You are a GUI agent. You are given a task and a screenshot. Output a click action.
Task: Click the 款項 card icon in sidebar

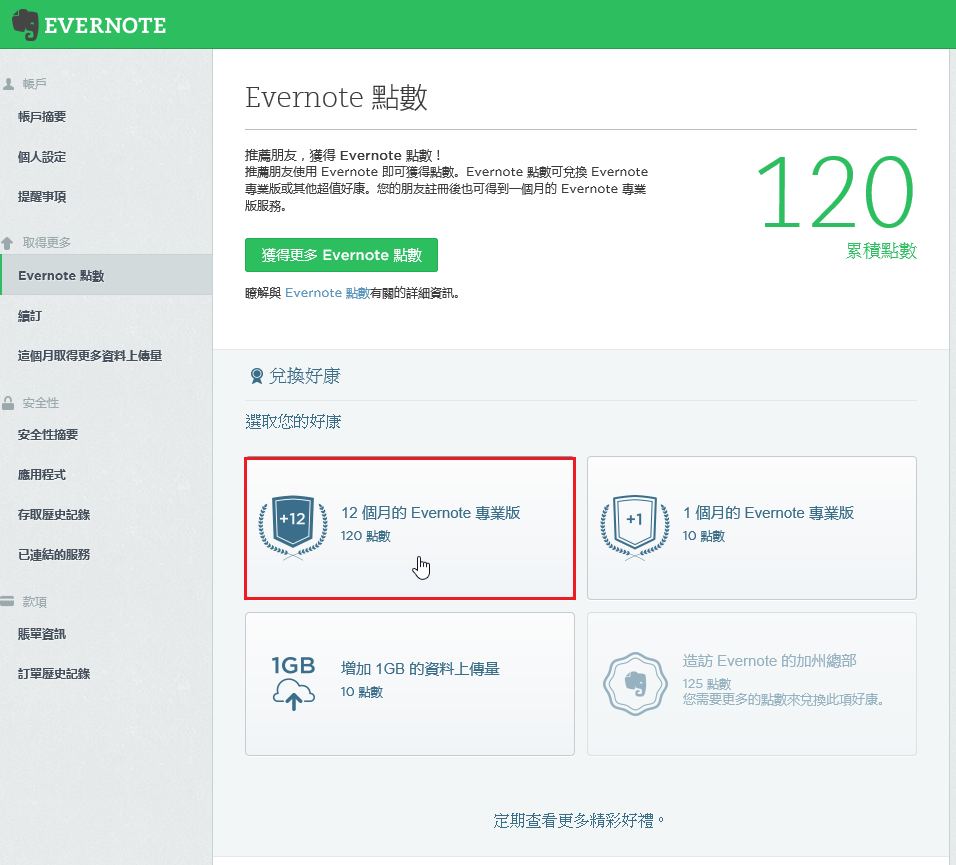tap(7, 601)
